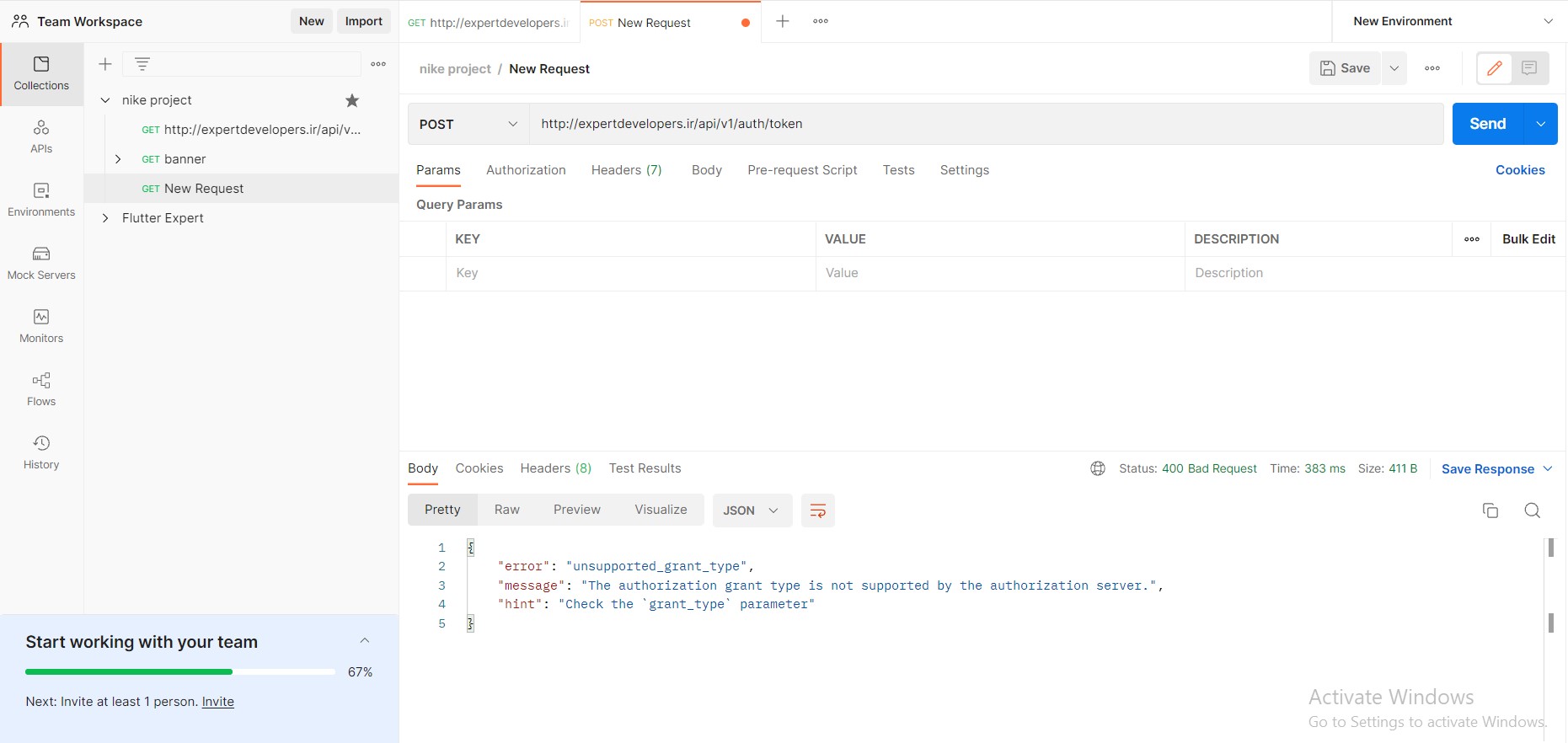This screenshot has height=743, width=1568.
Task: Click the Invite link
Action: tap(217, 702)
